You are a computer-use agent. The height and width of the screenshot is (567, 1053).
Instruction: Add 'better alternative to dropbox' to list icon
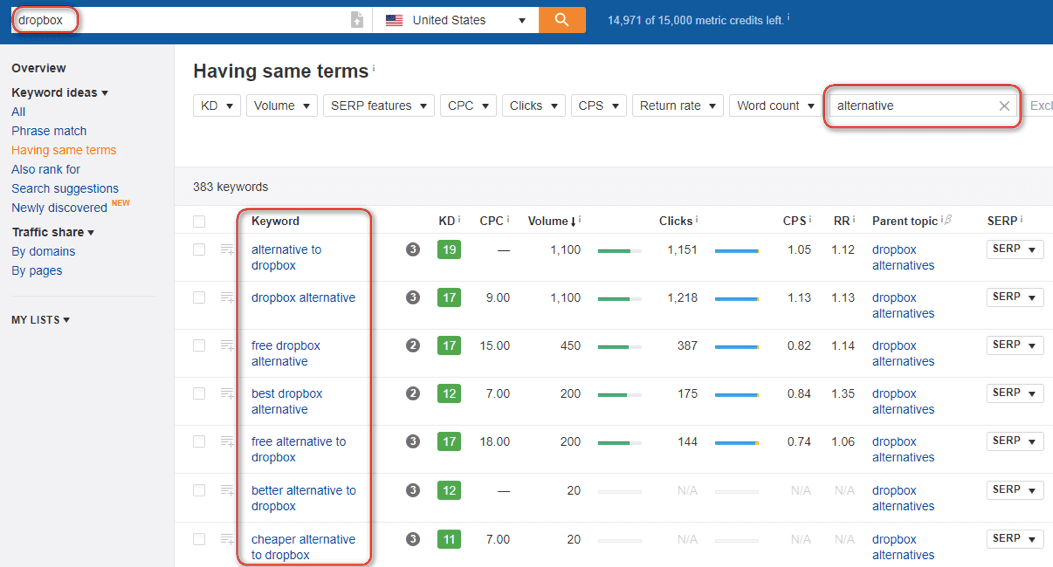click(227, 490)
